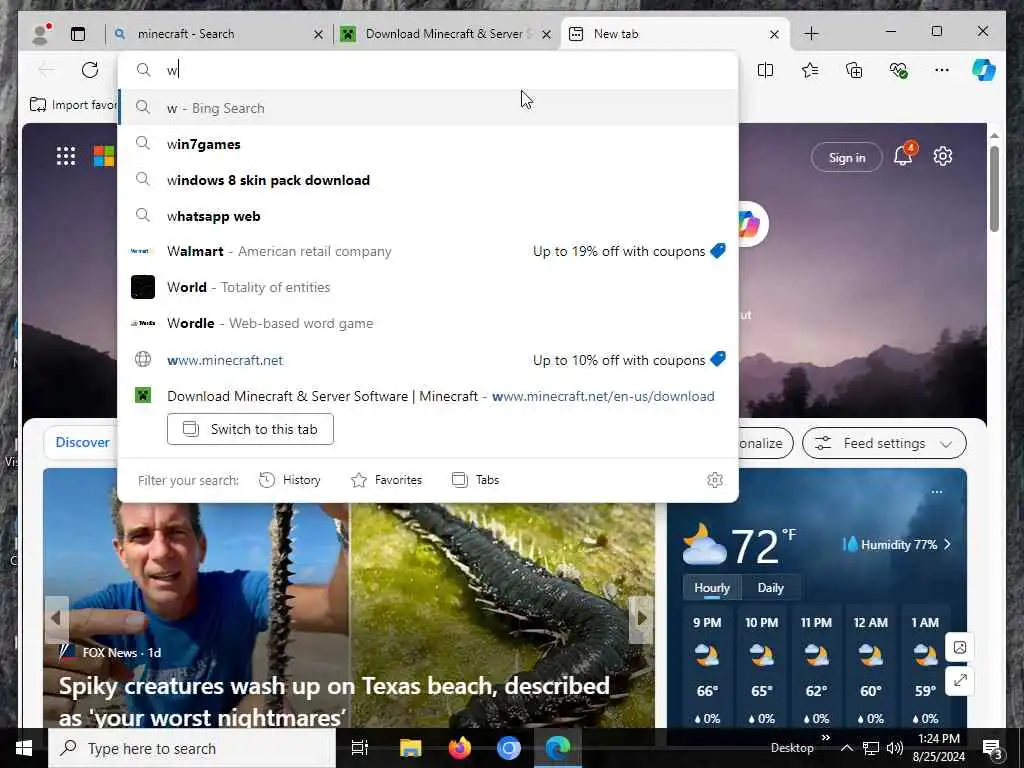Select Walmart American retail company suggestion
The image size is (1024, 768).
tap(428, 251)
